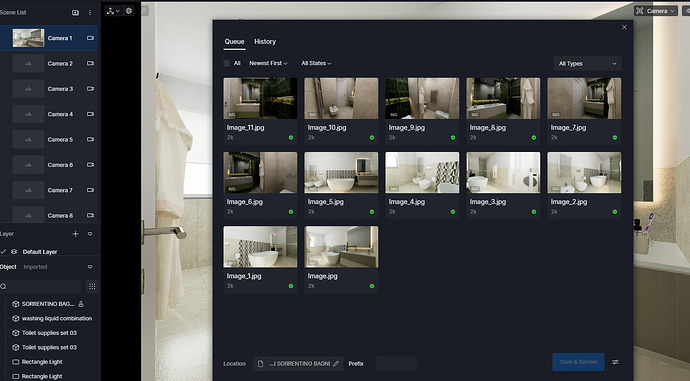Pick the Image_2.jpg render thumbnail

pyautogui.click(x=584, y=172)
